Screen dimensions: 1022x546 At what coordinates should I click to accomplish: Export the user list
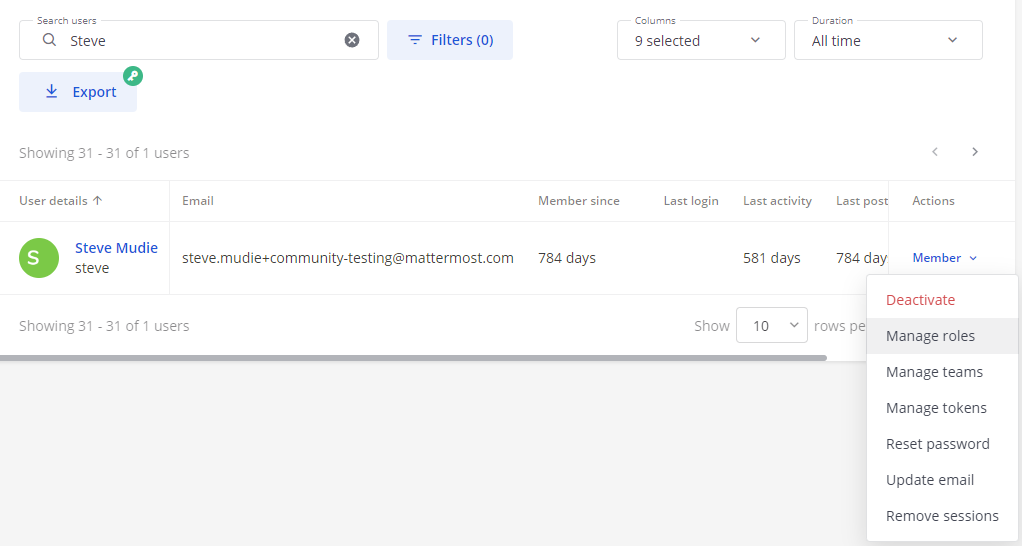pyautogui.click(x=78, y=92)
